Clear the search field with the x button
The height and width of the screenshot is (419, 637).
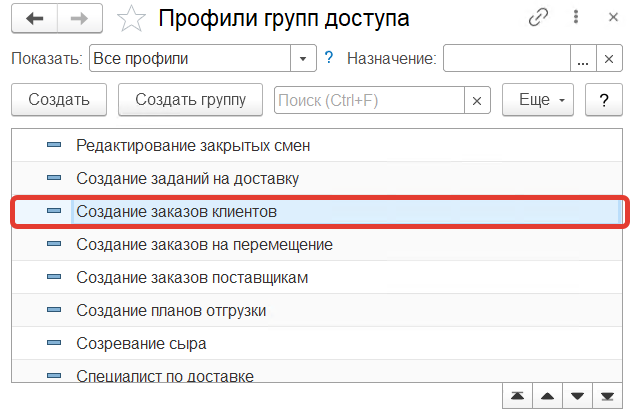(x=477, y=100)
